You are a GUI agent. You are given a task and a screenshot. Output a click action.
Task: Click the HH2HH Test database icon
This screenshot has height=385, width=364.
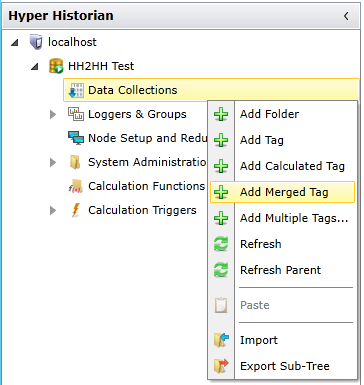pyautogui.click(x=56, y=66)
